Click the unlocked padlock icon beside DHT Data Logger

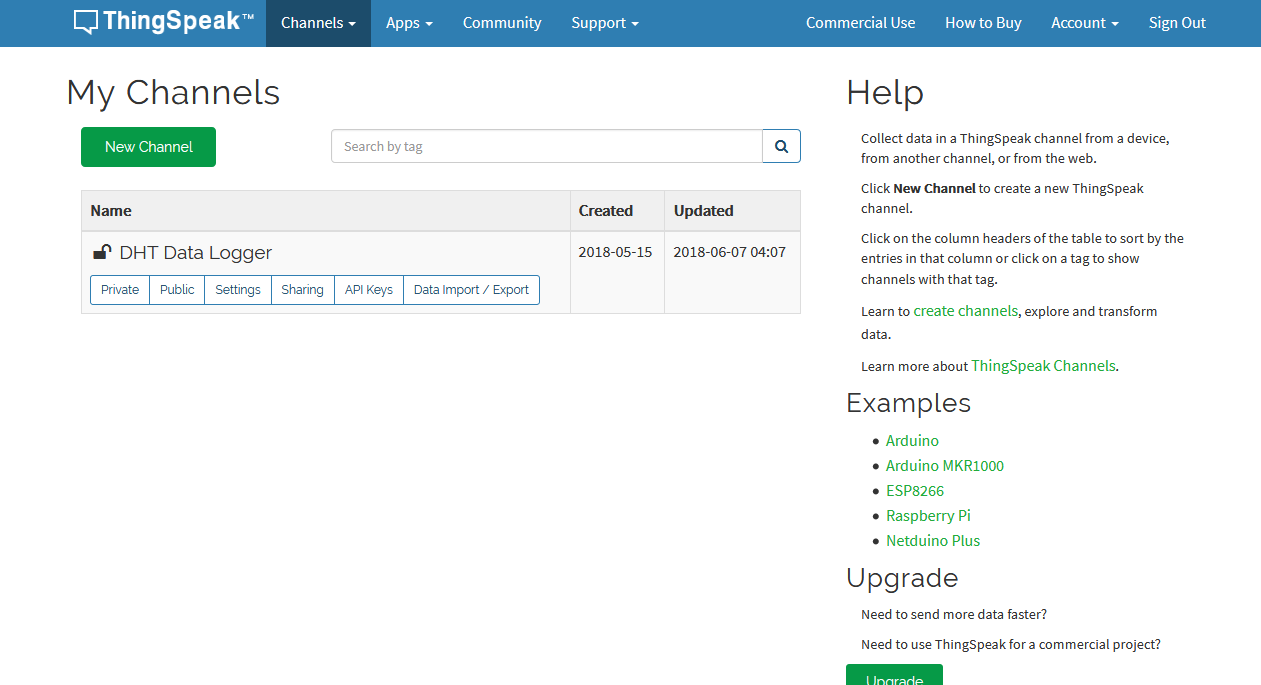tap(102, 252)
